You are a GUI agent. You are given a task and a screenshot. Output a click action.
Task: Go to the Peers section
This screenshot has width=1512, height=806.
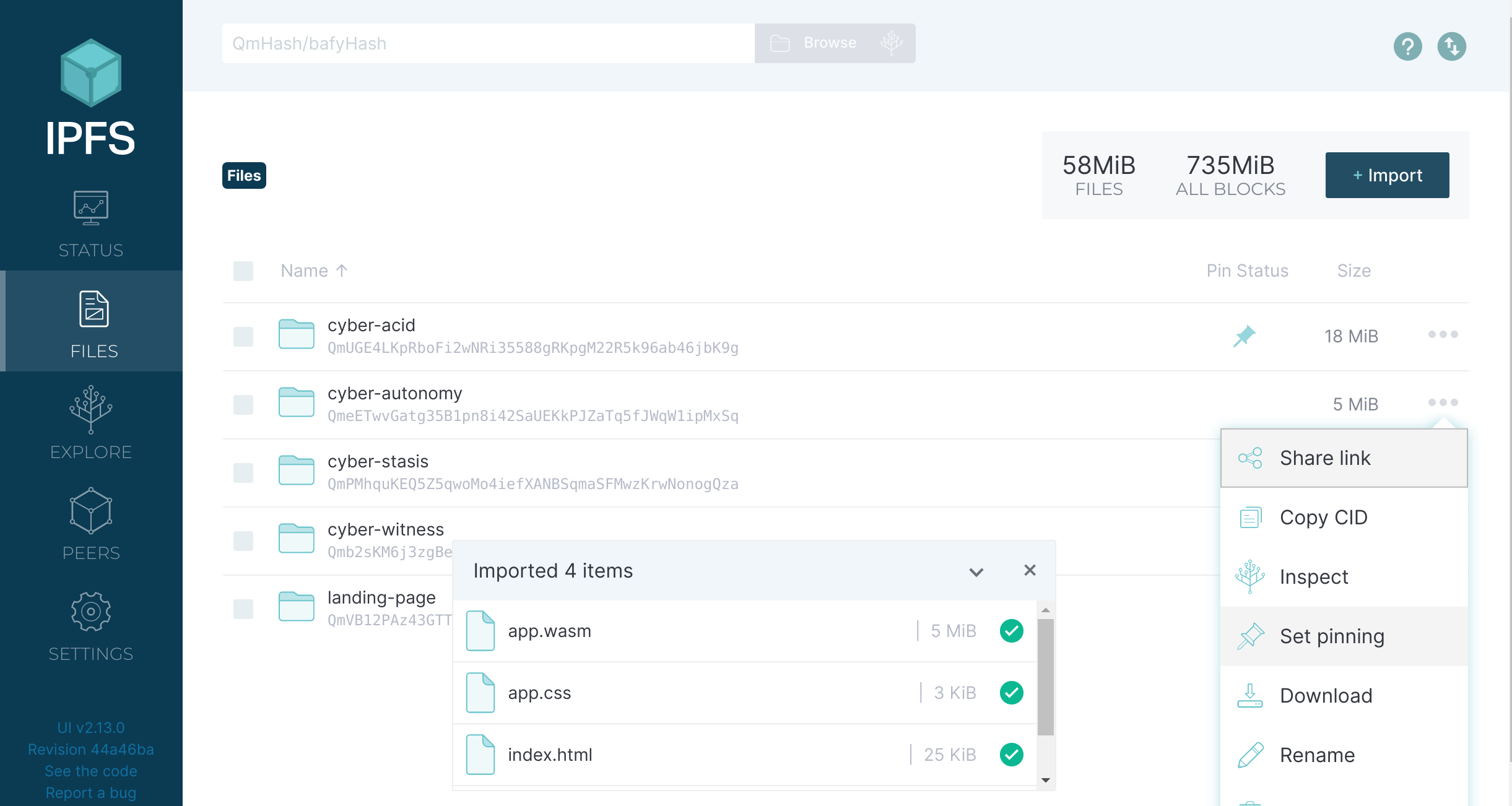tap(91, 524)
